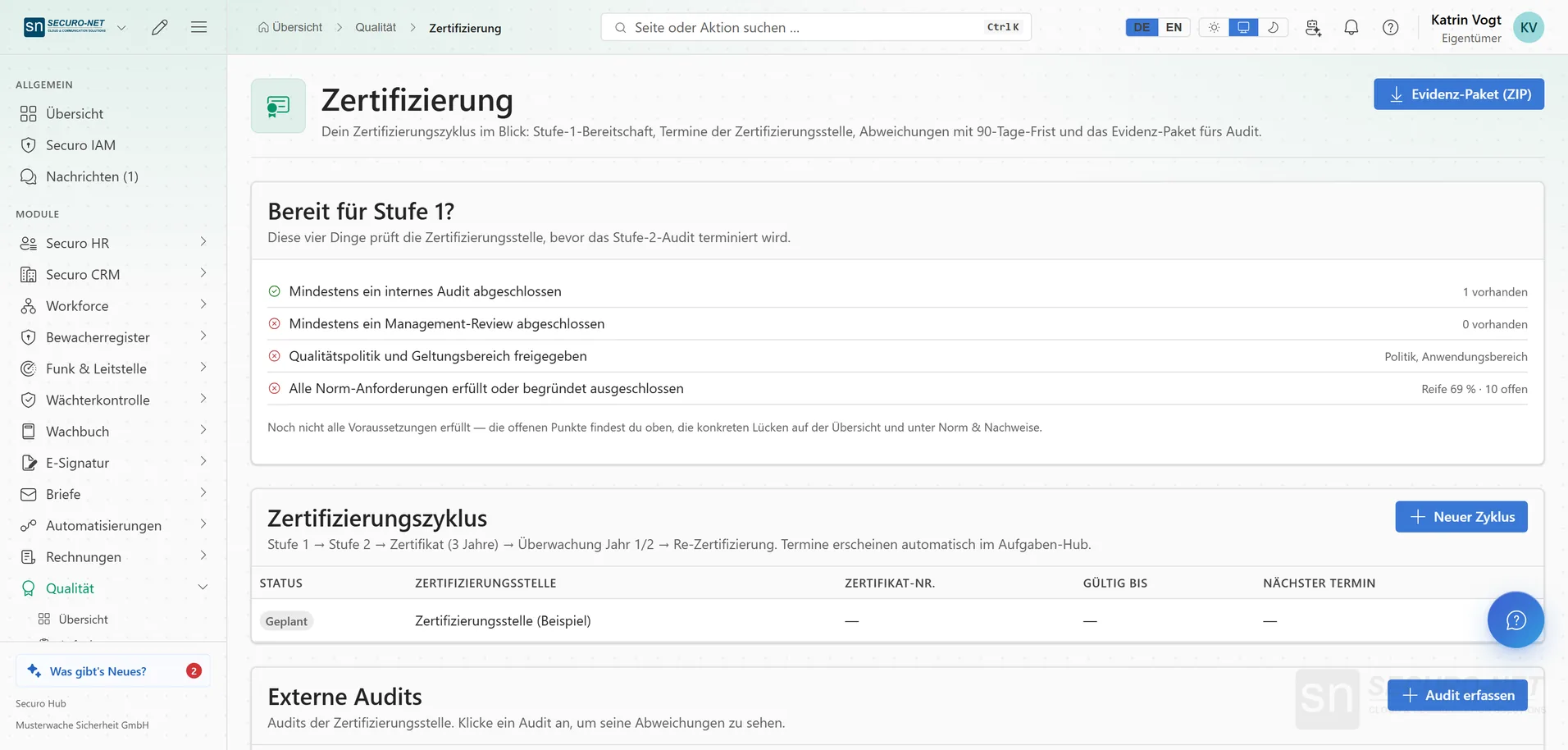Screen dimensions: 1568x750
Task: Switch language to EN
Action: [1174, 27]
